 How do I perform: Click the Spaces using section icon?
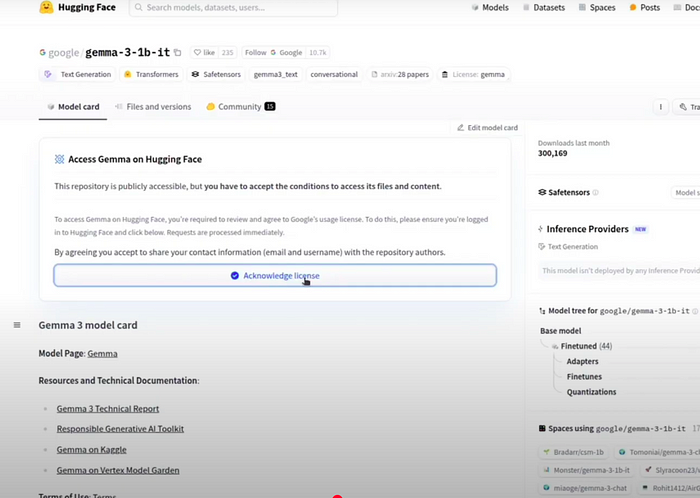point(542,428)
